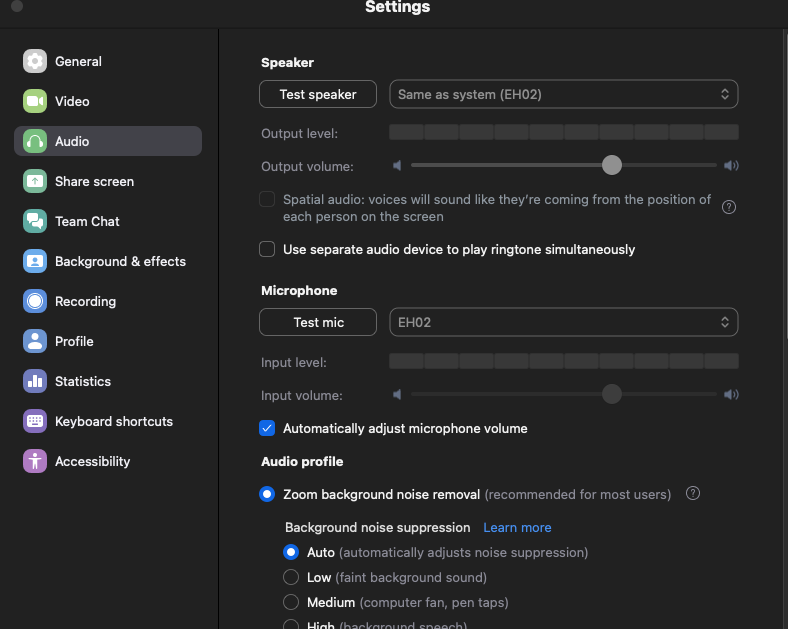Click the Share screen arrow icon

[x=35, y=181]
